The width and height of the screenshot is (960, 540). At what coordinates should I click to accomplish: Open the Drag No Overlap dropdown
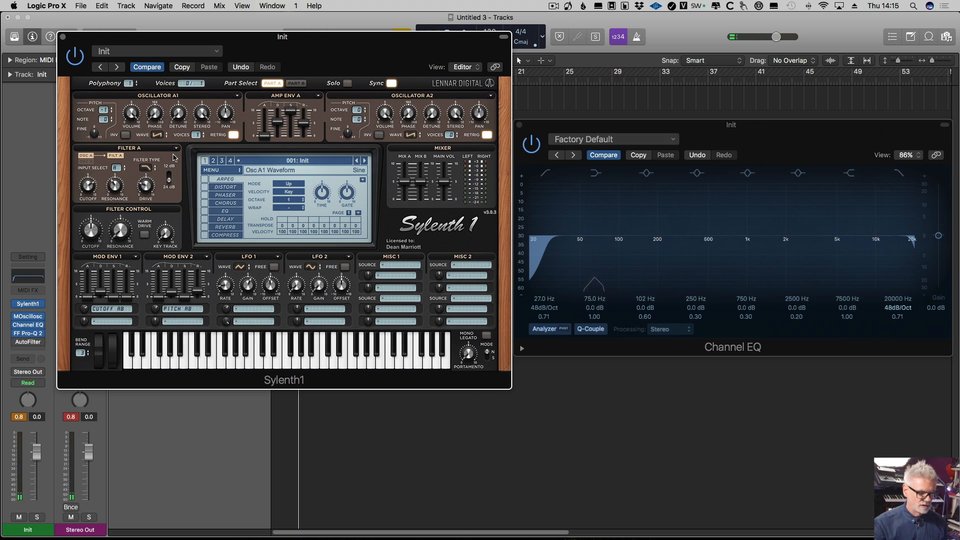(x=793, y=61)
